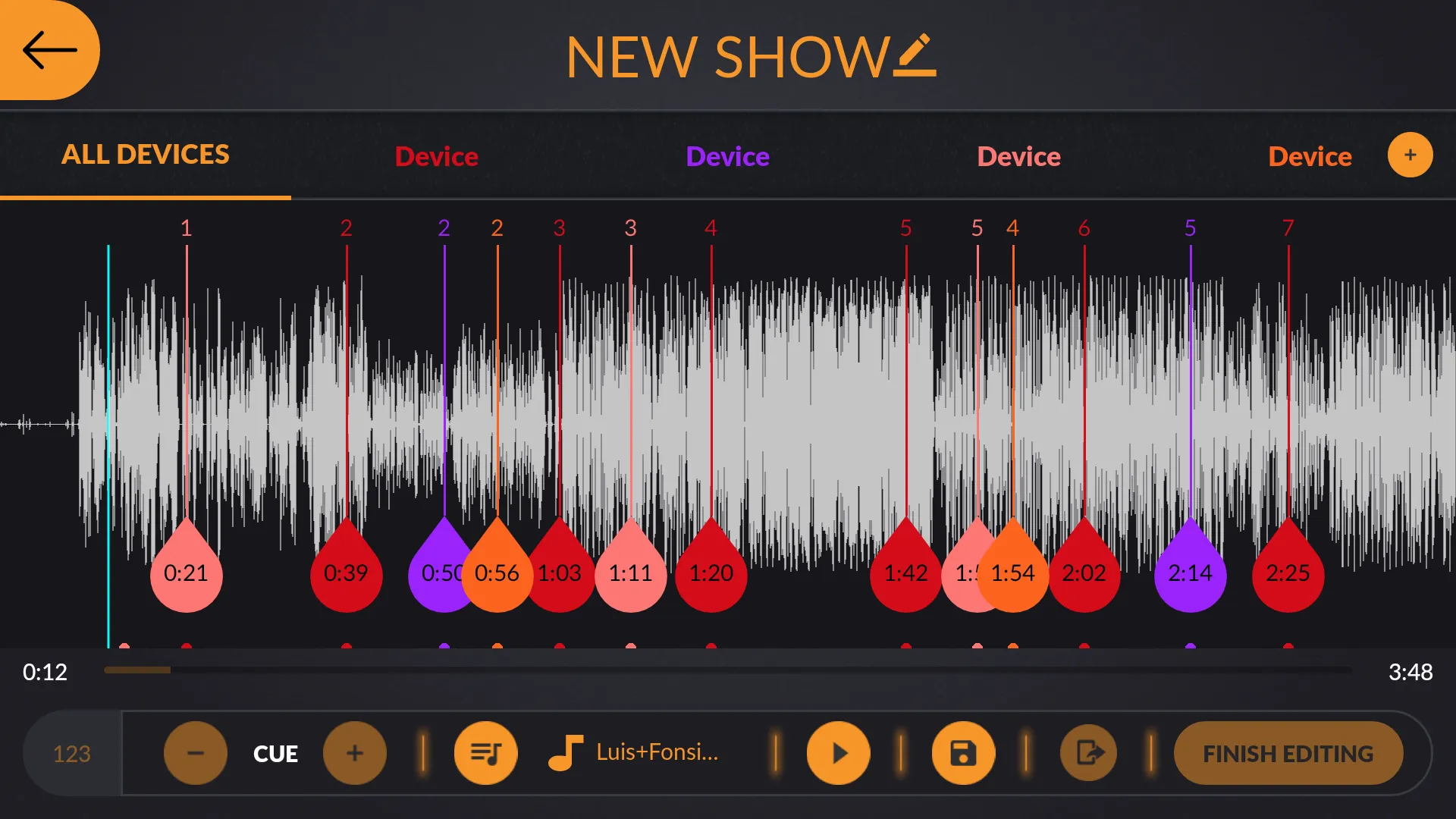
Task: Click the CUE label button
Action: [x=275, y=752]
